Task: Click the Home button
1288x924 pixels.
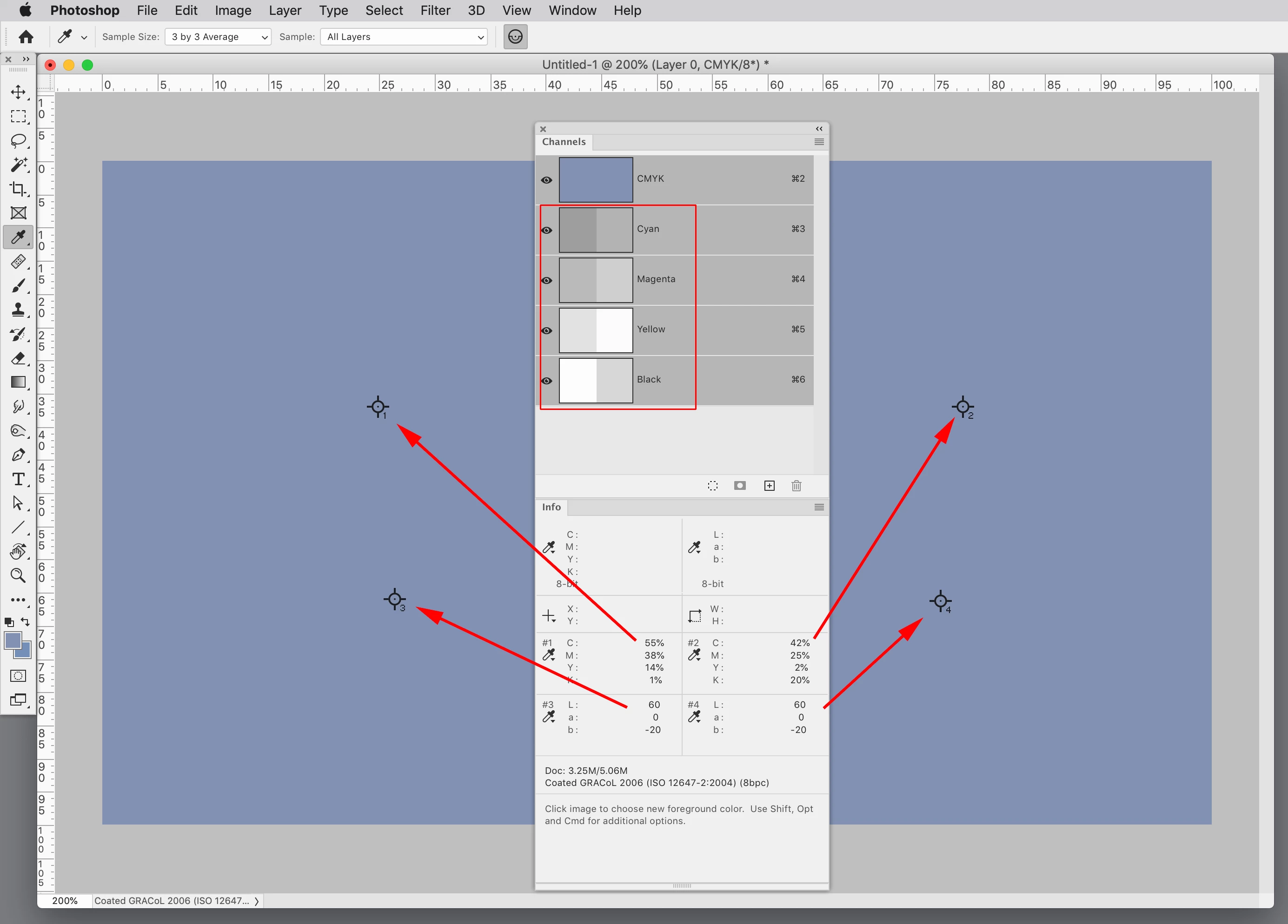Action: tap(26, 37)
